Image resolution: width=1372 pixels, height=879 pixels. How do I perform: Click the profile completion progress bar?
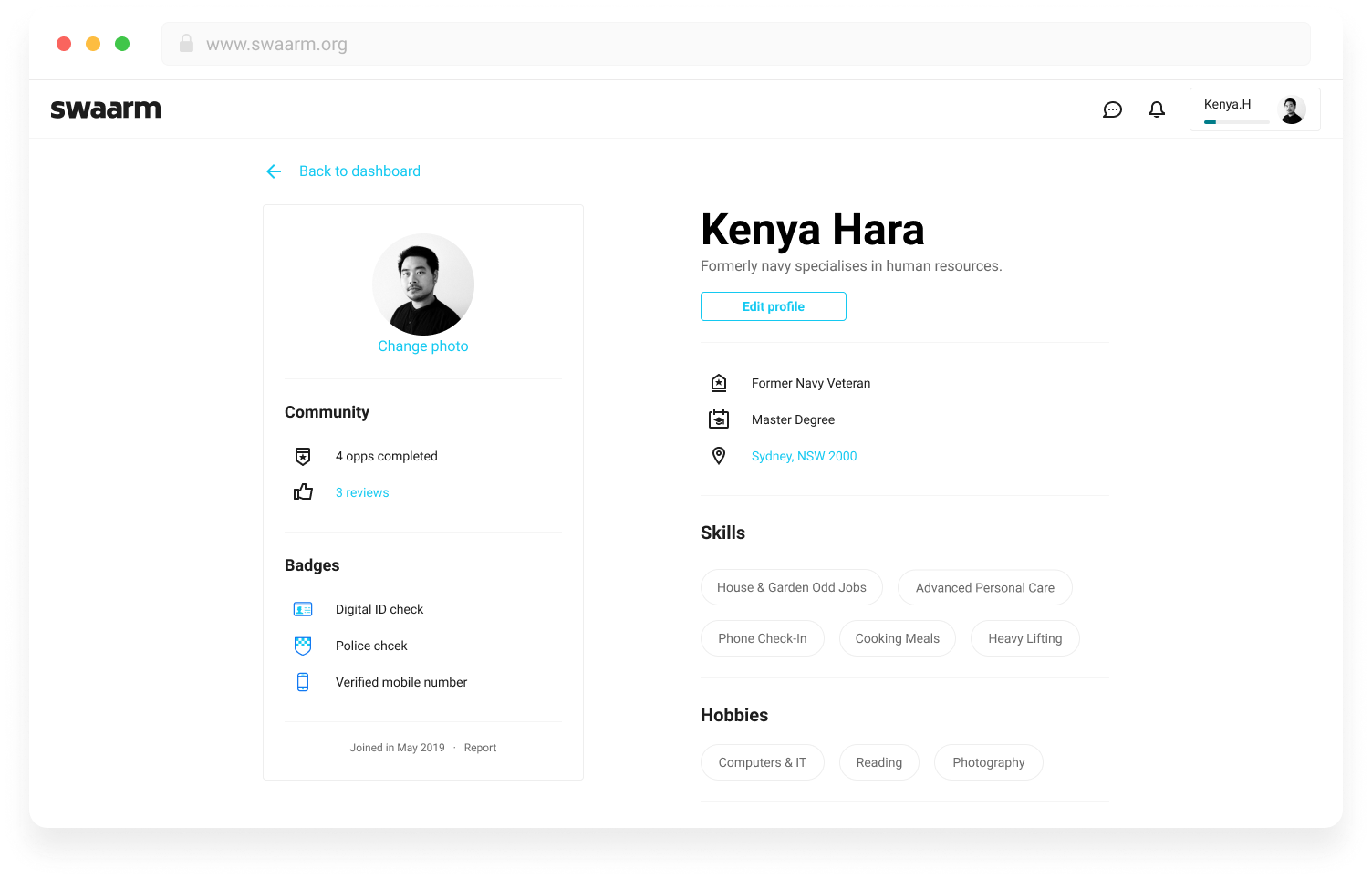(1234, 119)
